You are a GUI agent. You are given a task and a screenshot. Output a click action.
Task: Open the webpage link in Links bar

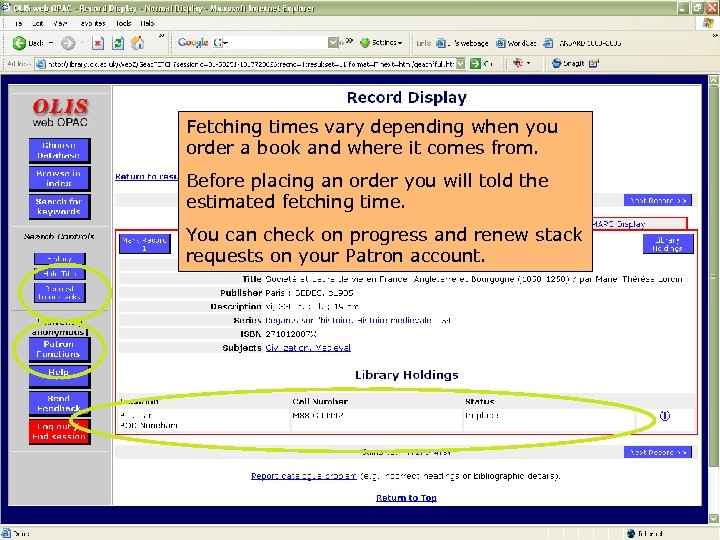tap(462, 43)
